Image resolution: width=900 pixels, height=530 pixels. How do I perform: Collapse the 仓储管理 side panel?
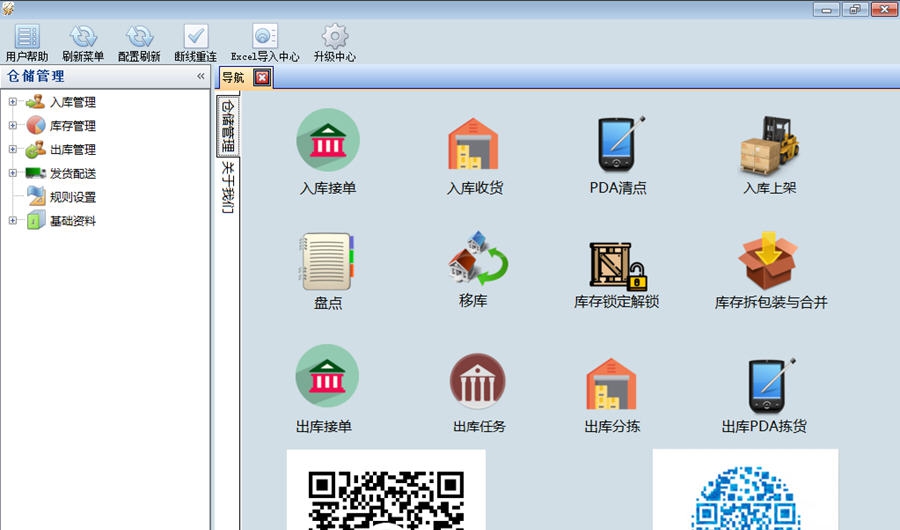pyautogui.click(x=200, y=76)
